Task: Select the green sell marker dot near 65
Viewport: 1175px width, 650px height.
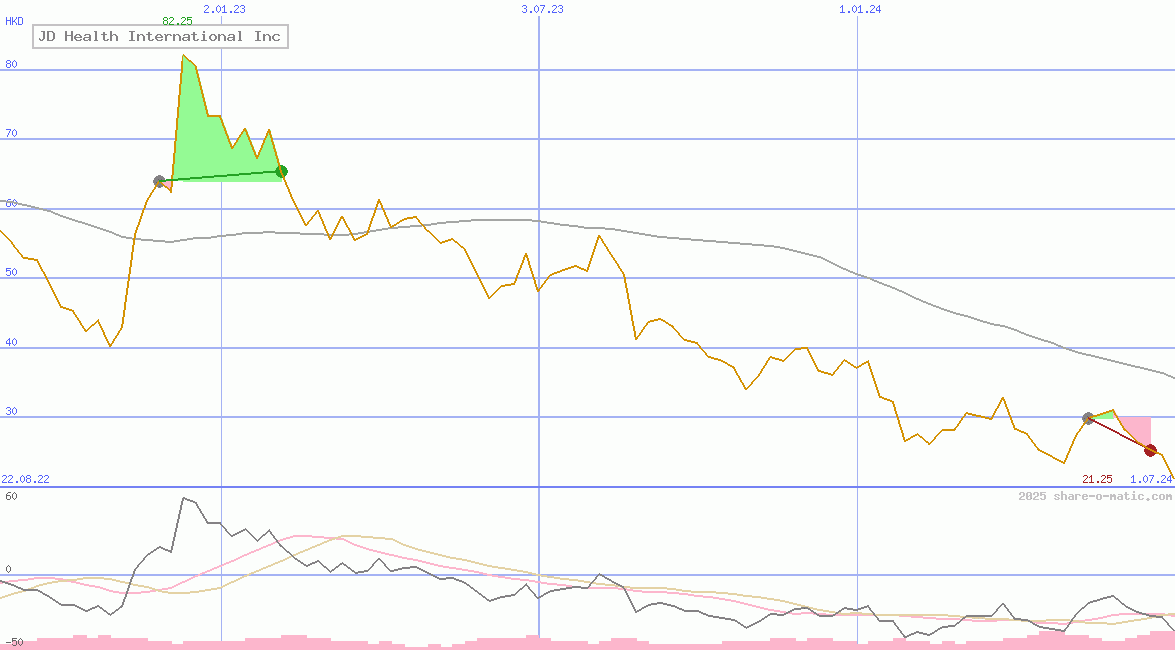Action: [282, 172]
